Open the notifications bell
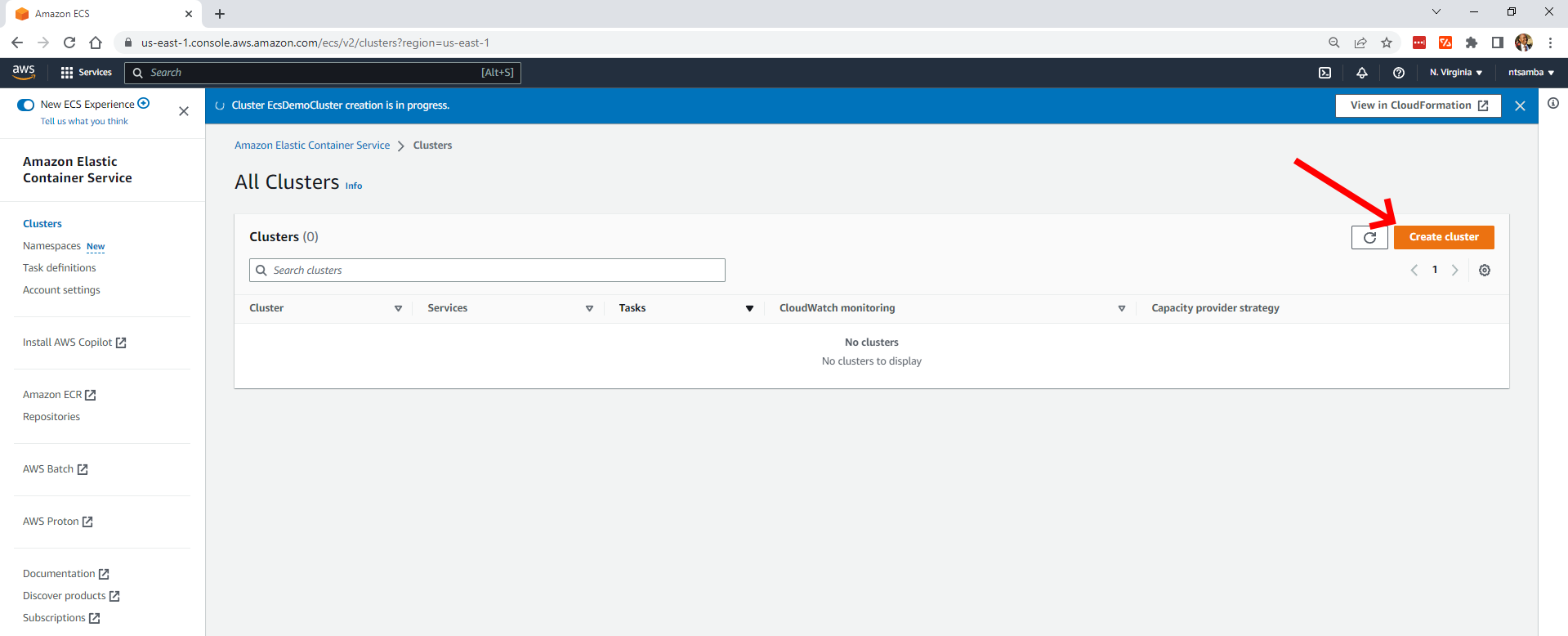Screen dimensions: 1568x636 [1361, 73]
